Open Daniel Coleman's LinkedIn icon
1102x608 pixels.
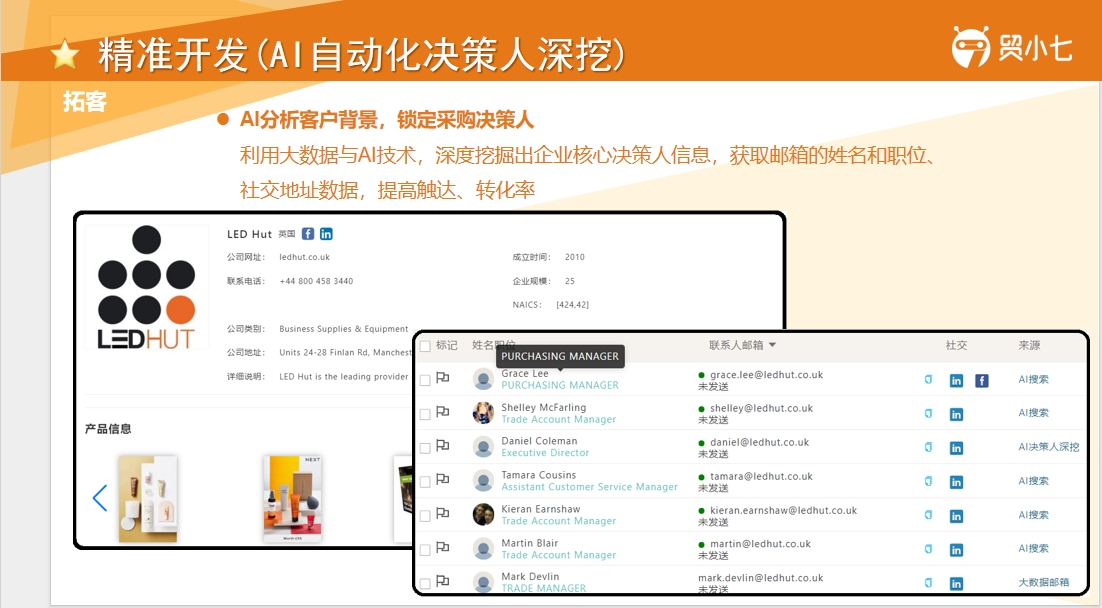click(x=957, y=448)
